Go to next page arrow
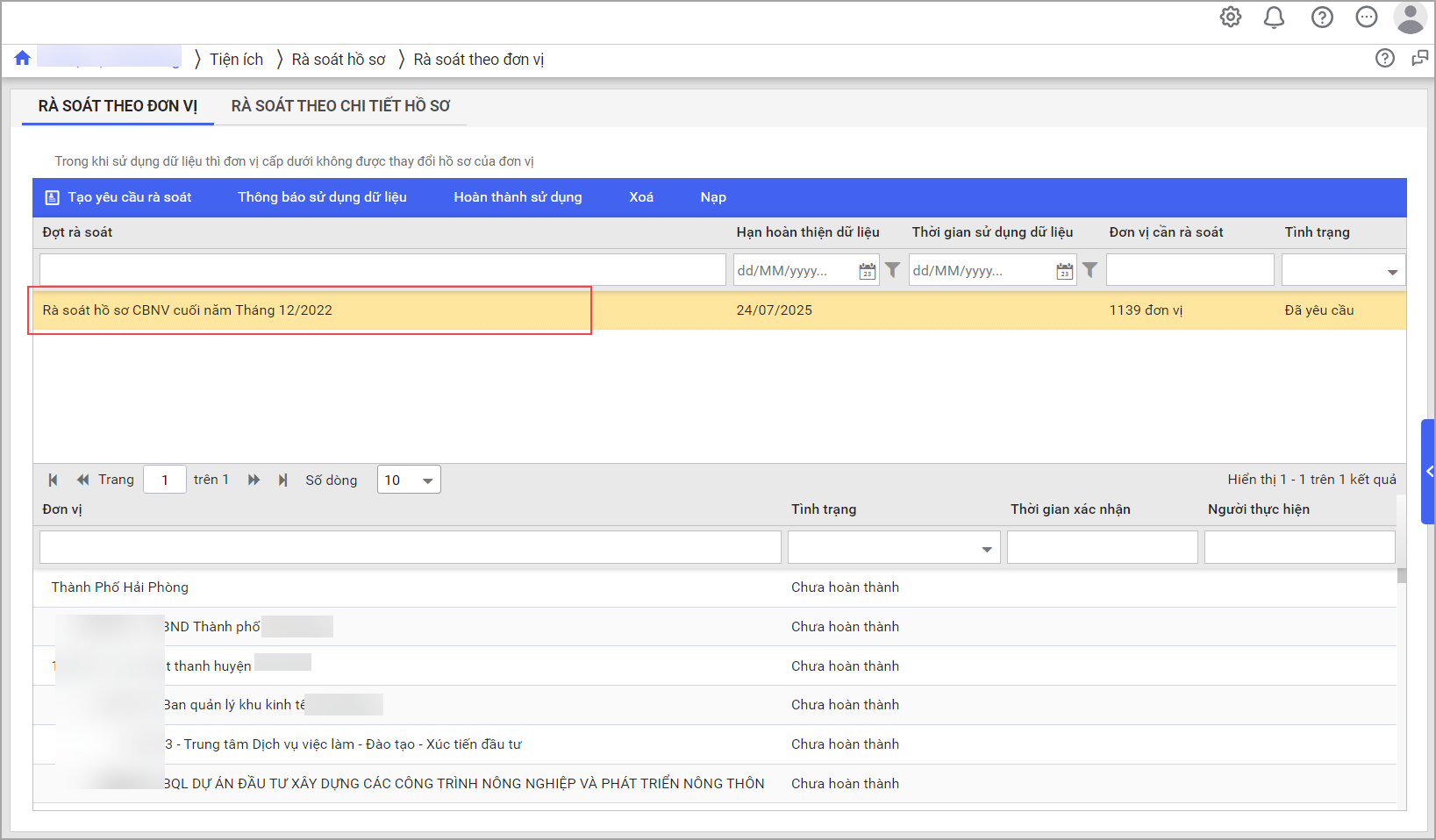 254,480
